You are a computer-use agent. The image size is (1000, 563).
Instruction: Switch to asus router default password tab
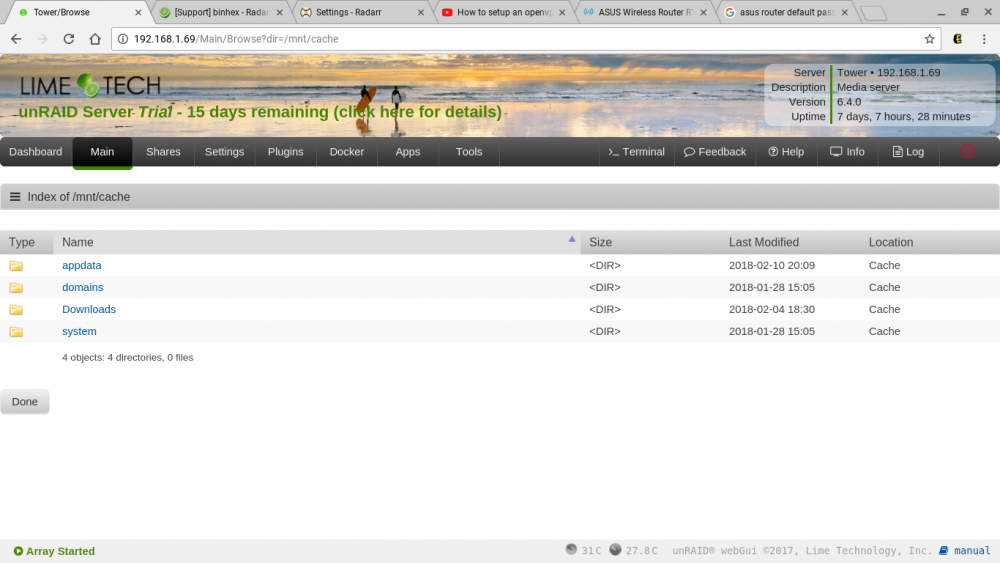786,12
